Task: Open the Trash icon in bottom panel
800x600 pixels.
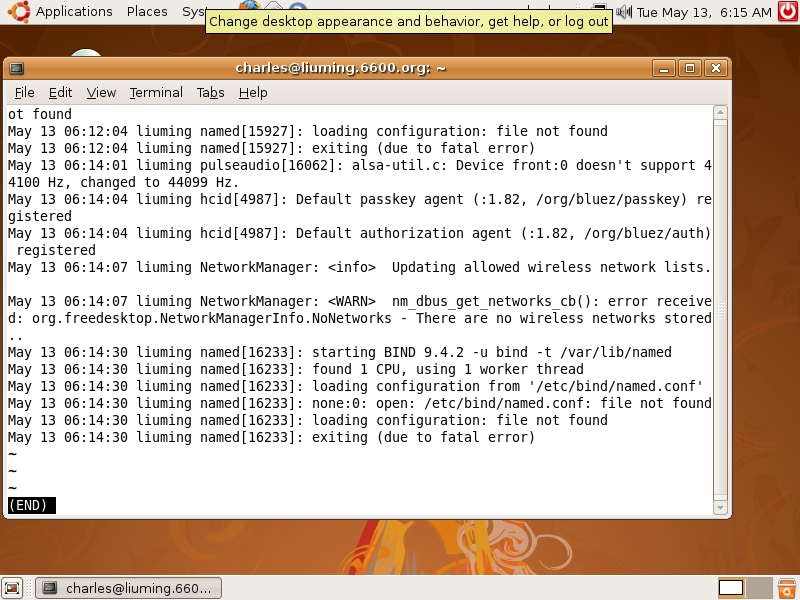Action: tap(787, 588)
